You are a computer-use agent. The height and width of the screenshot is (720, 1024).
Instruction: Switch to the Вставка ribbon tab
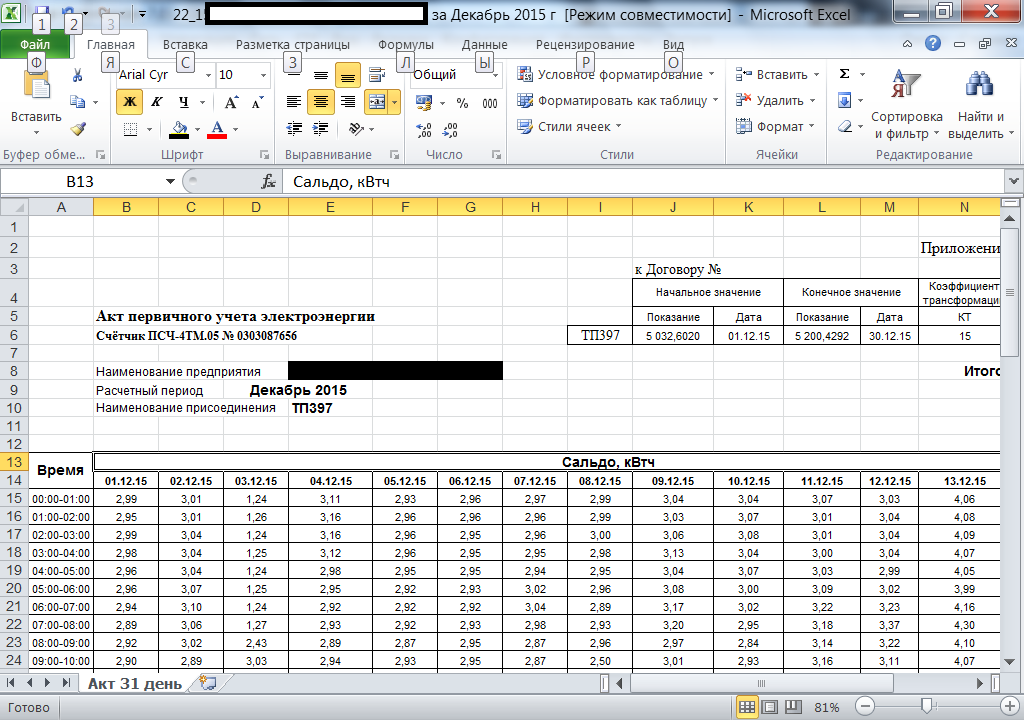point(185,45)
